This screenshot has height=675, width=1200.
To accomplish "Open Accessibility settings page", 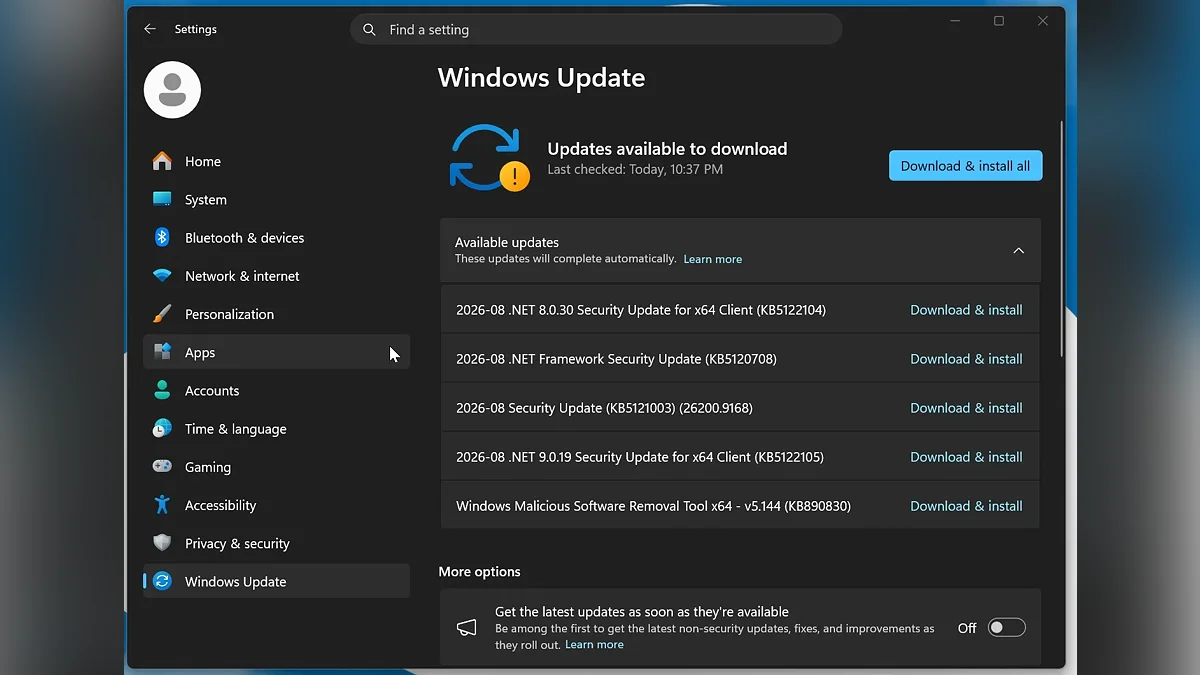I will pyautogui.click(x=276, y=505).
